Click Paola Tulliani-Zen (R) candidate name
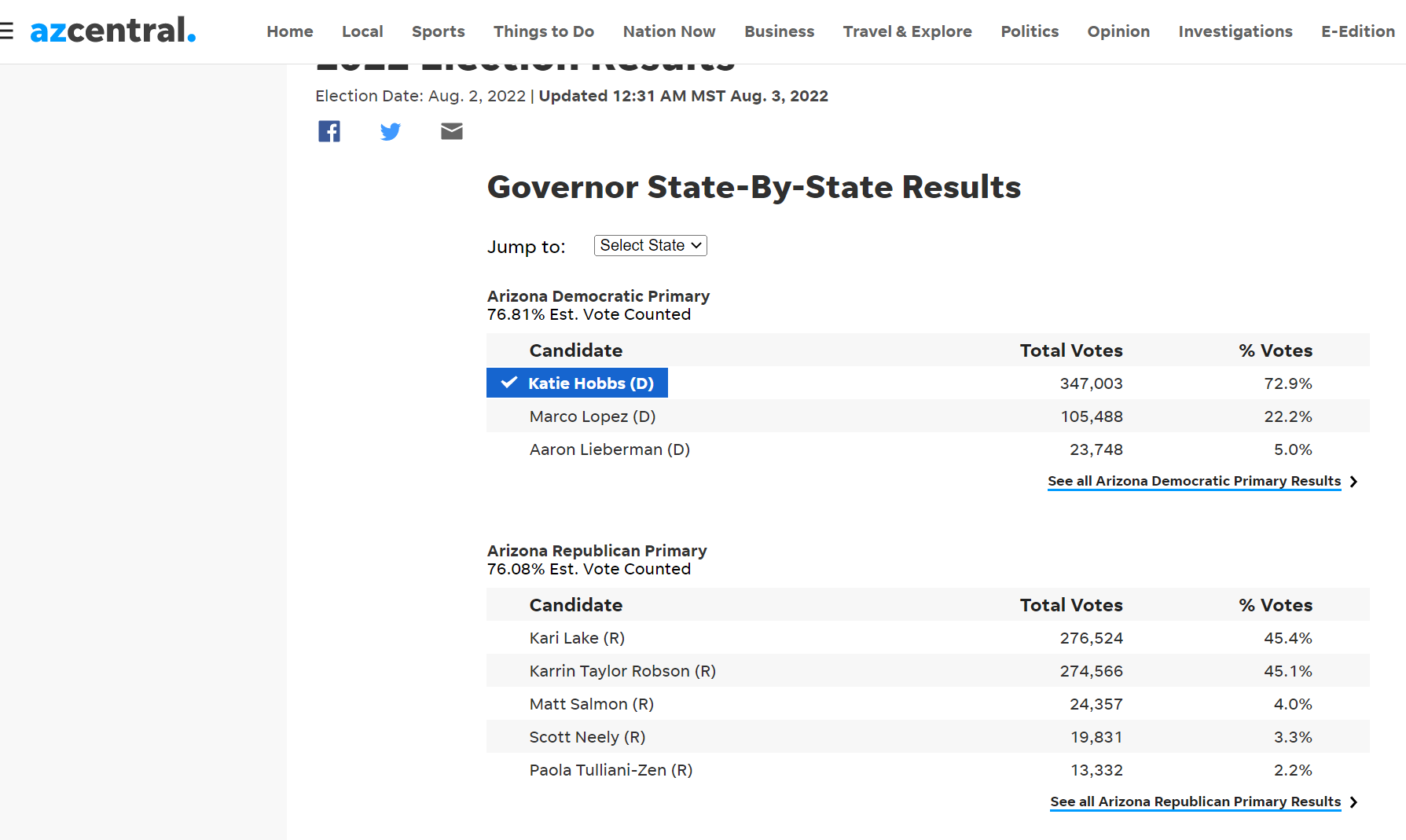Image resolution: width=1406 pixels, height=840 pixels. pyautogui.click(x=611, y=770)
